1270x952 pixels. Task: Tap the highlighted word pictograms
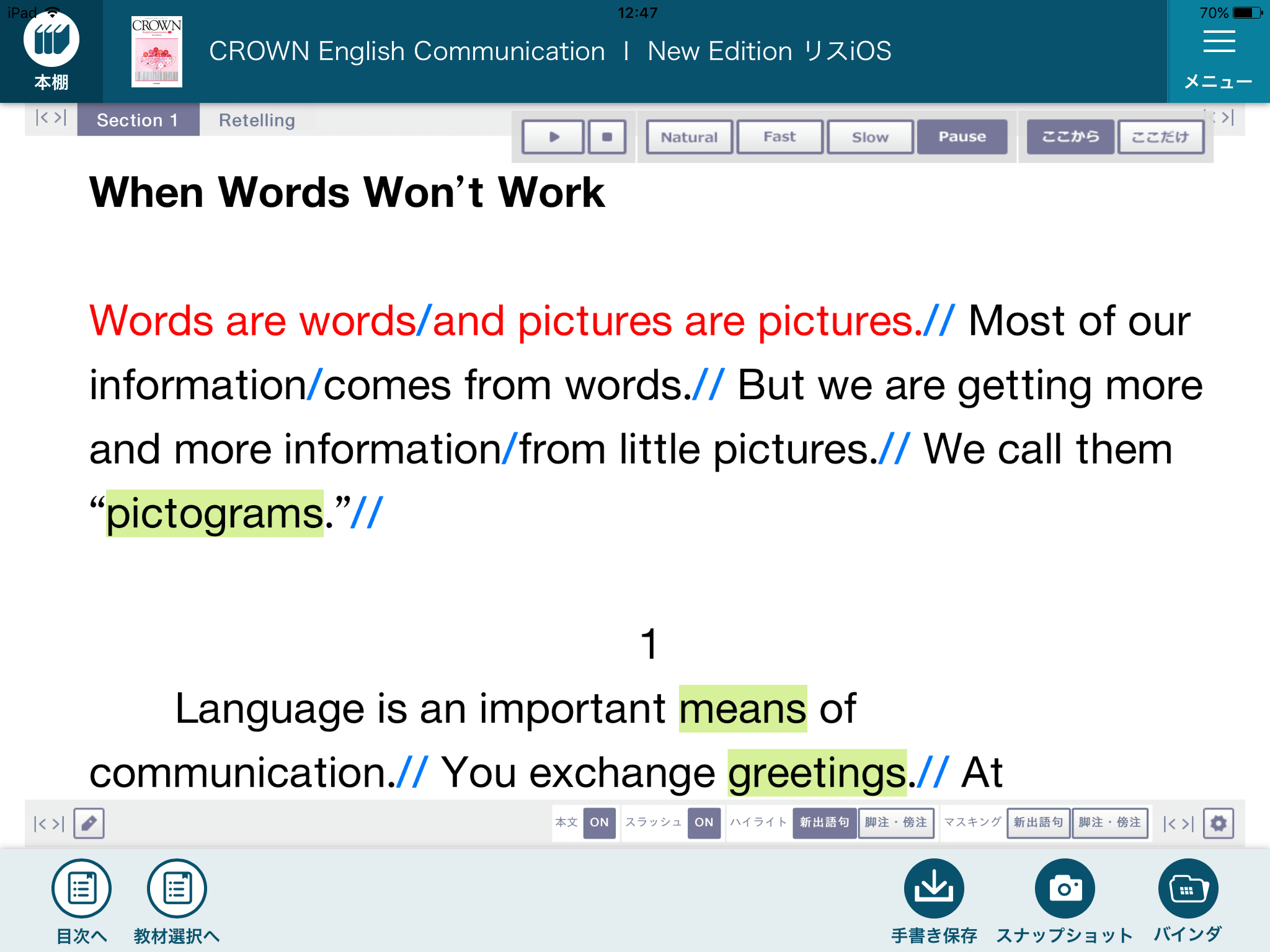click(215, 513)
